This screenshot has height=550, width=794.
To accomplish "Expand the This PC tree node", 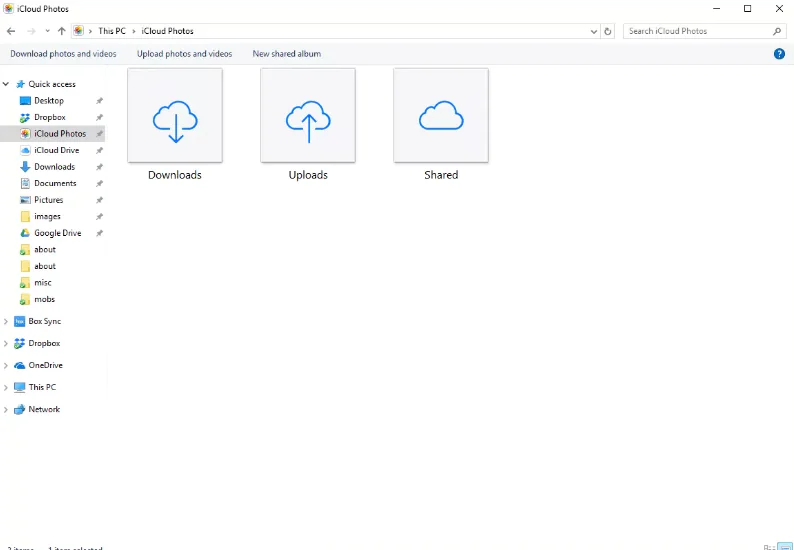I will click(6, 388).
